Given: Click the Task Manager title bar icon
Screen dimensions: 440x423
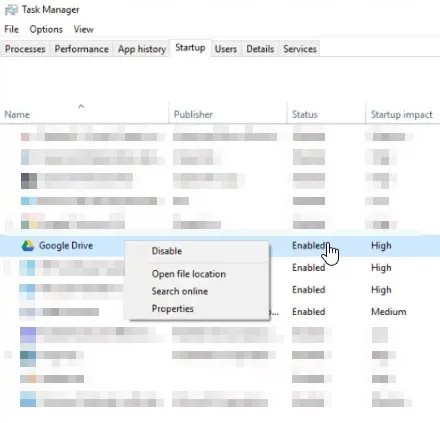Looking at the screenshot, I should click(x=11, y=10).
